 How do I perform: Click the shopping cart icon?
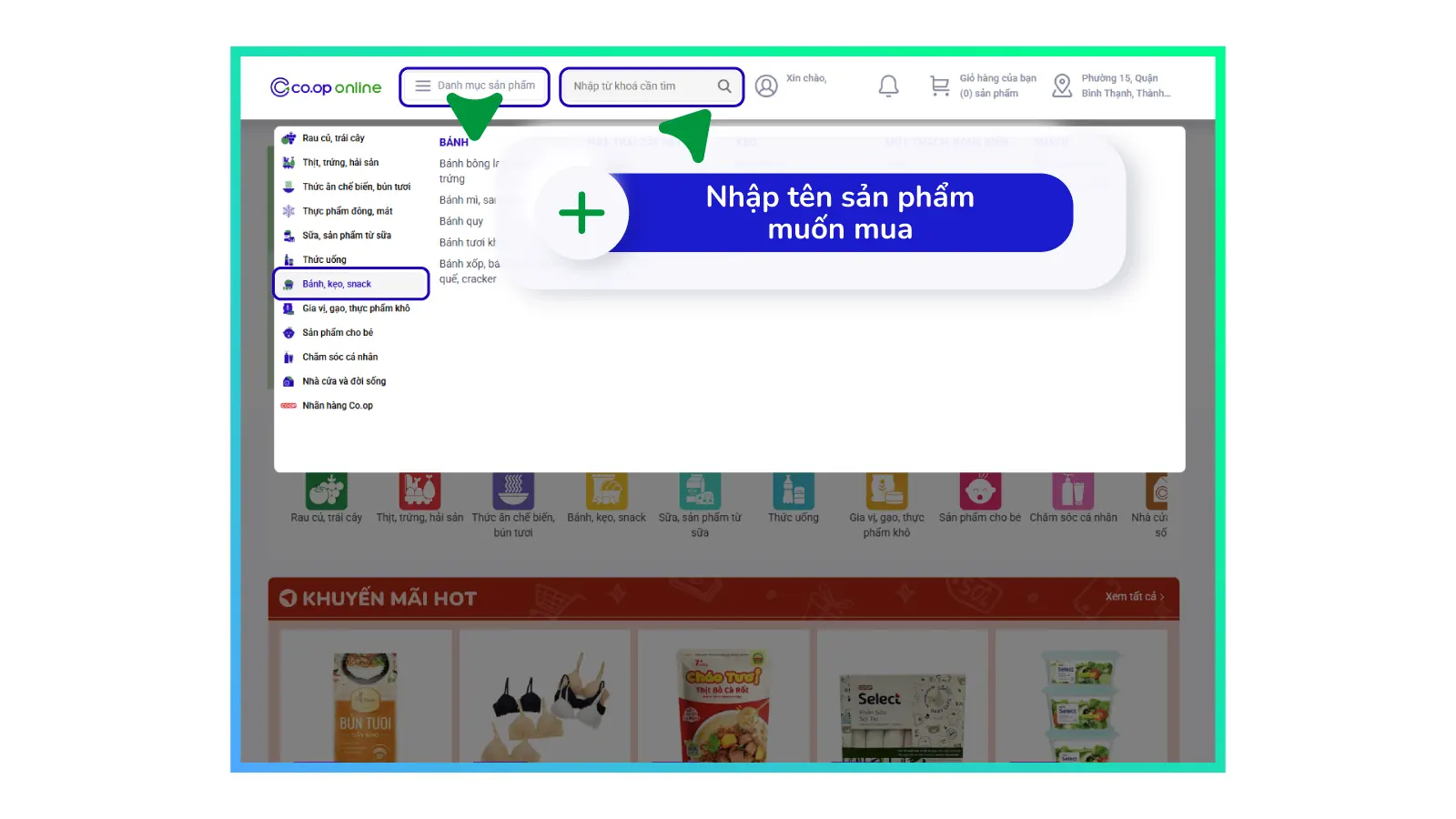point(938,86)
